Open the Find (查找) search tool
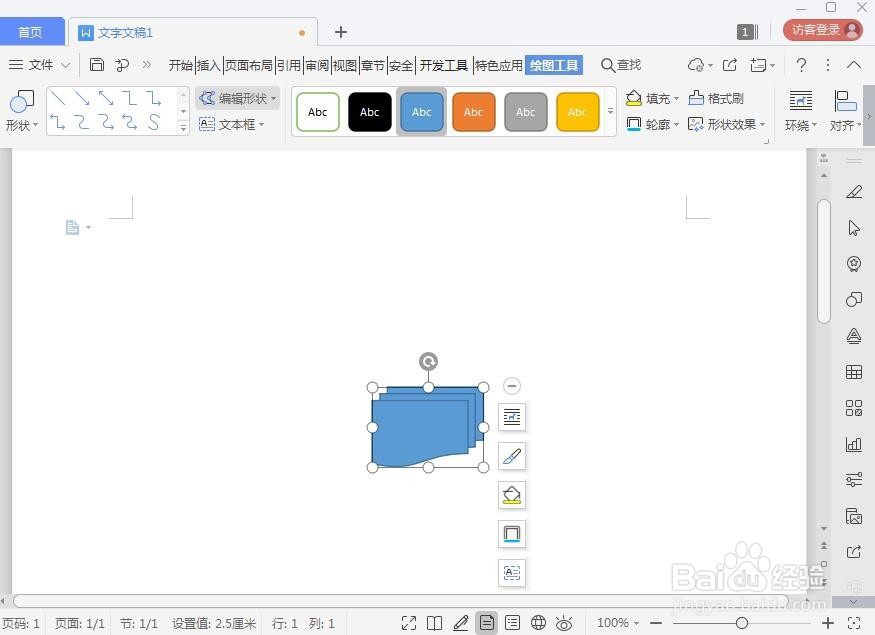875x635 pixels. [621, 64]
